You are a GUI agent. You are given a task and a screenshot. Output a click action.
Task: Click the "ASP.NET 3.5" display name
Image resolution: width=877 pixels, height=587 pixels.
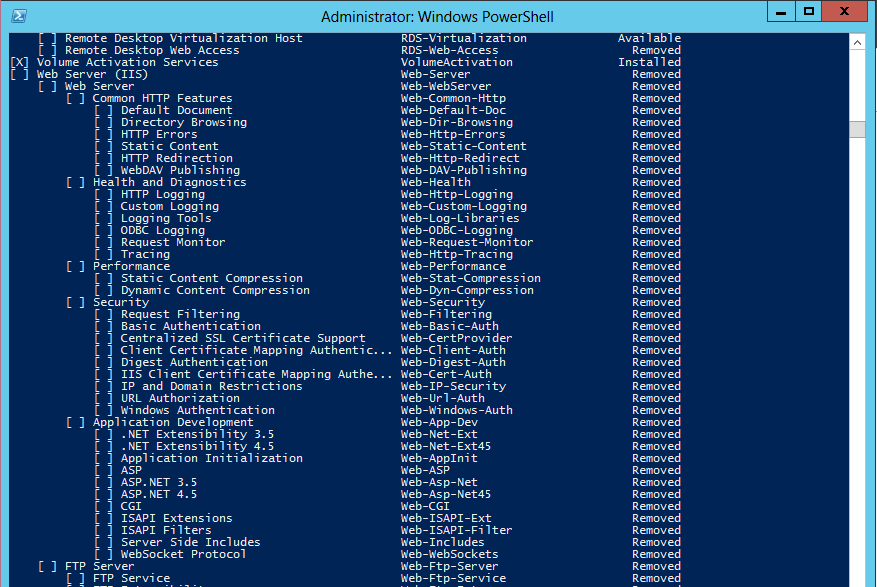point(159,483)
